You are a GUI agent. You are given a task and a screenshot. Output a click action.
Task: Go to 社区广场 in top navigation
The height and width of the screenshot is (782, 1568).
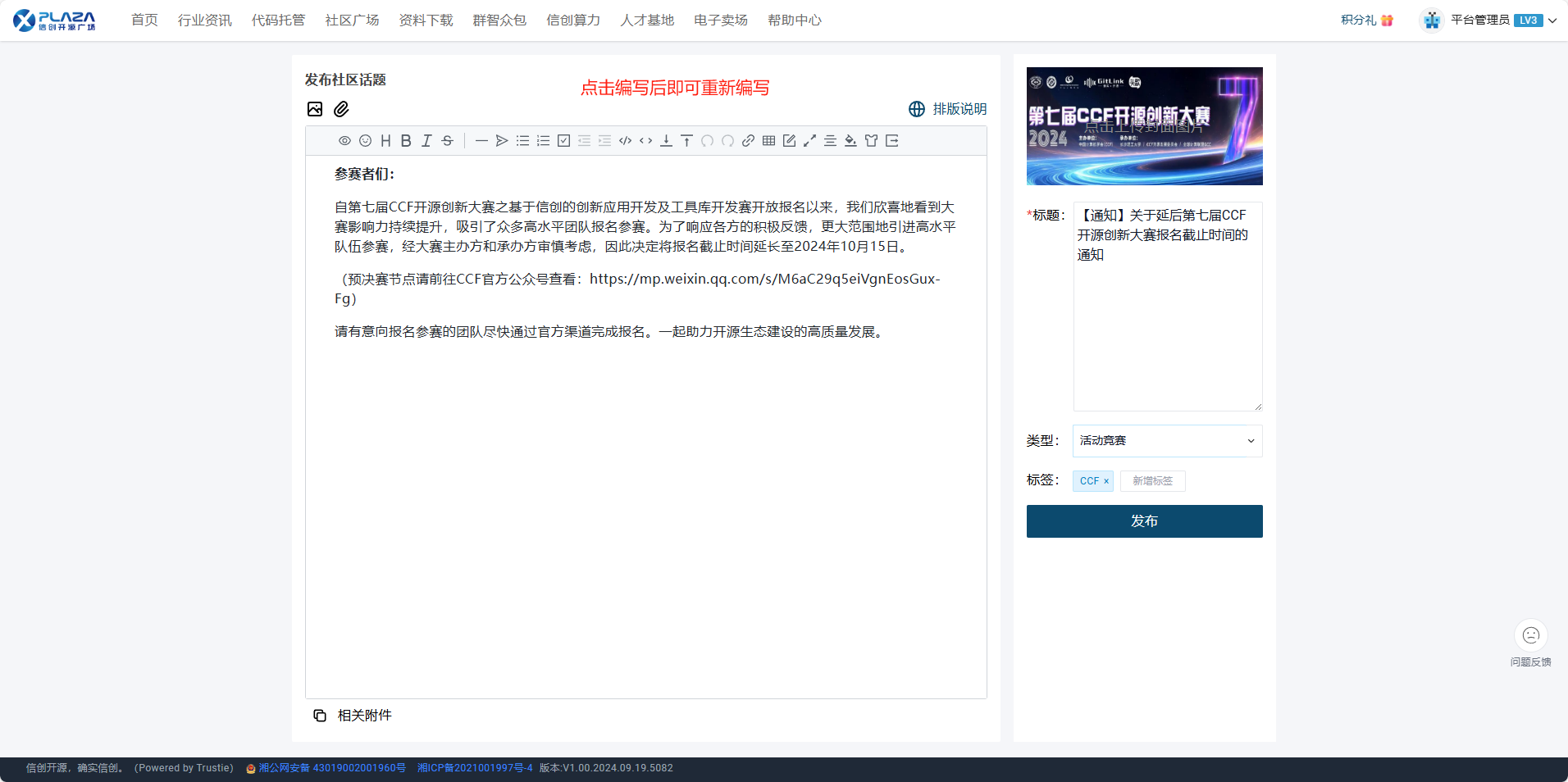coord(352,20)
